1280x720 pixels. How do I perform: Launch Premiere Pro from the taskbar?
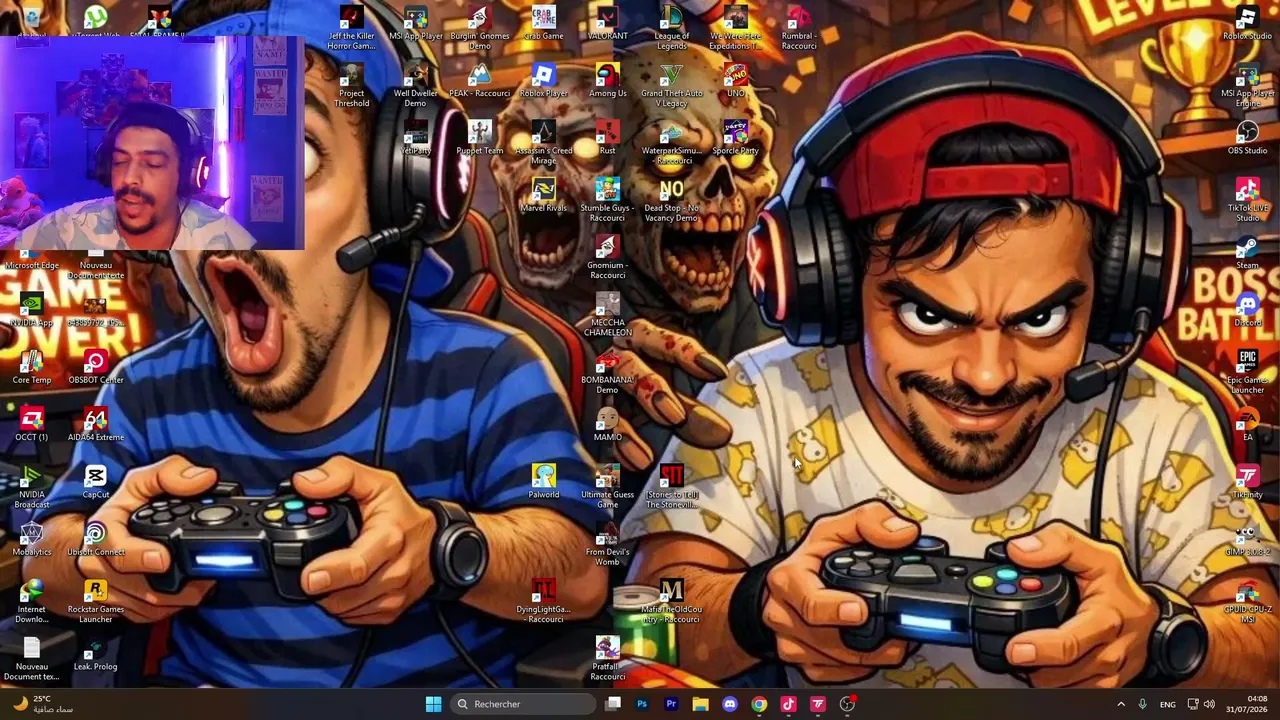click(x=671, y=704)
